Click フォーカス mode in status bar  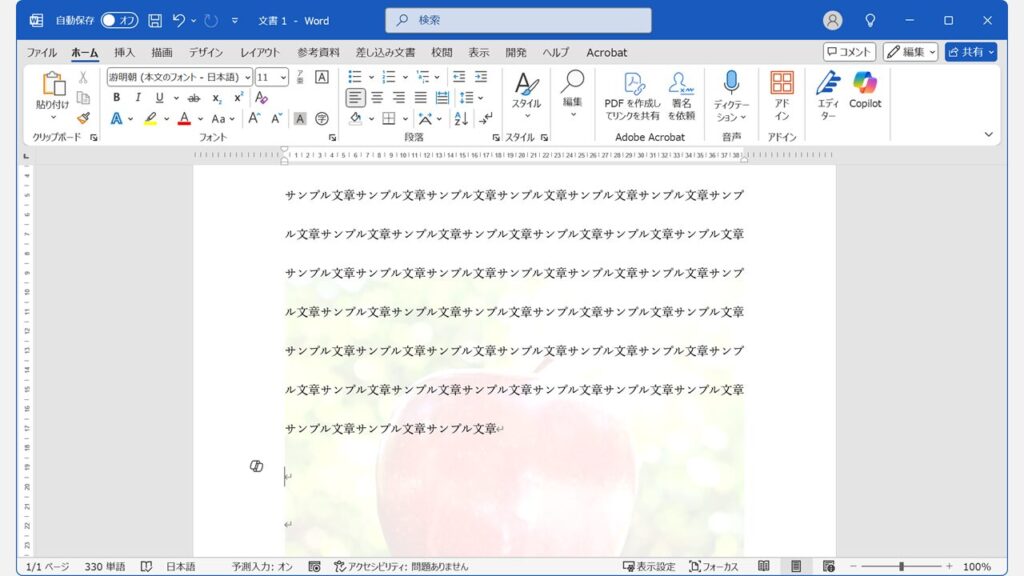tap(714, 566)
